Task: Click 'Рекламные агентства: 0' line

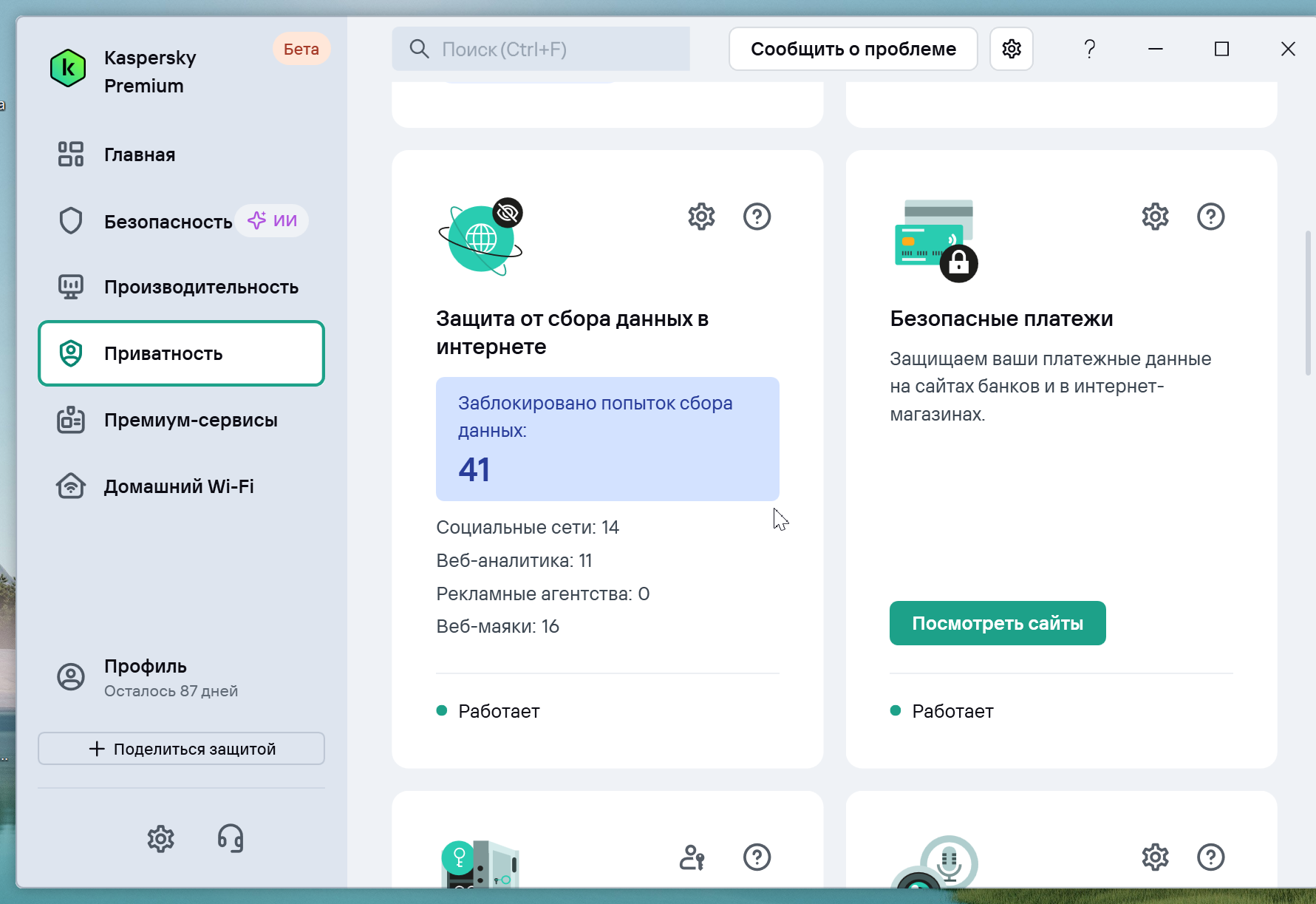Action: pyautogui.click(x=543, y=594)
